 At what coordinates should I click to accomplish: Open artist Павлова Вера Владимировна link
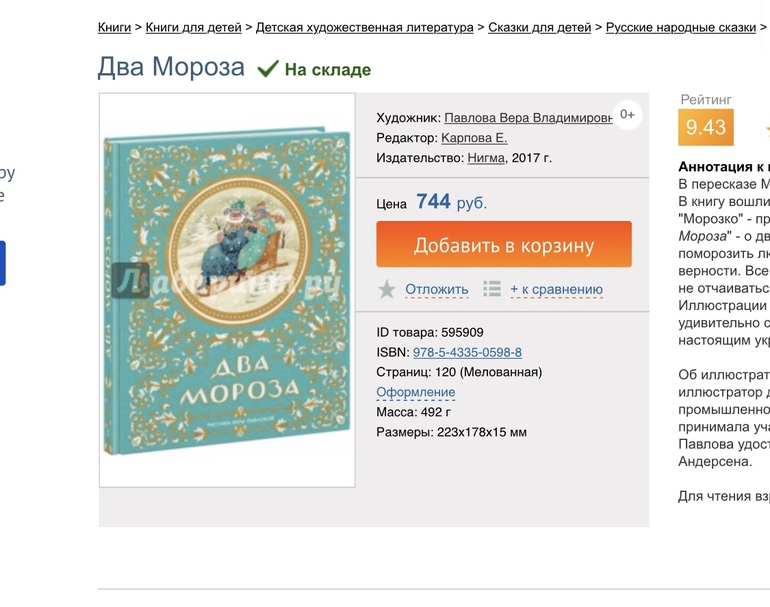(528, 117)
